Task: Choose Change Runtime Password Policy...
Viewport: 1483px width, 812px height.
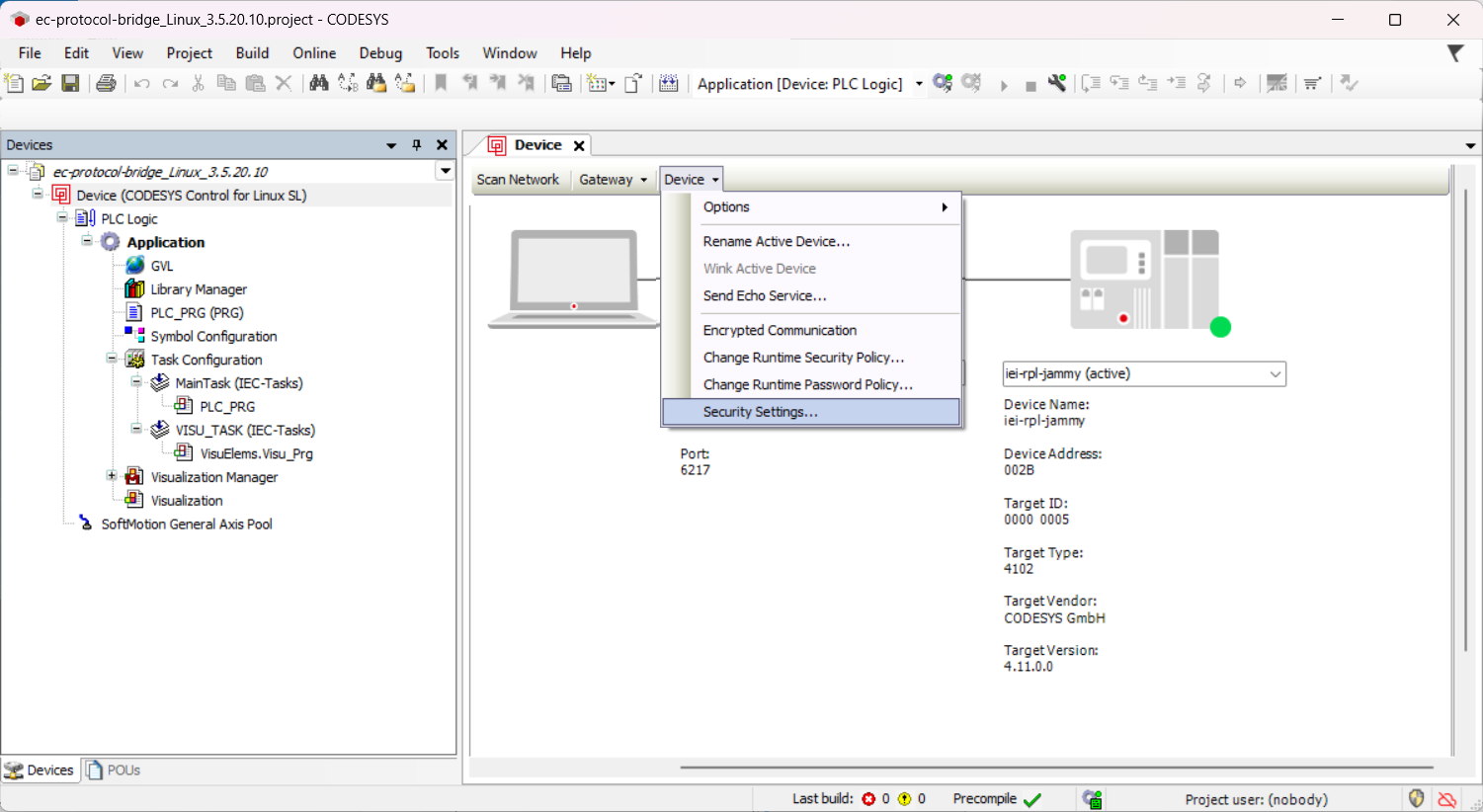Action: pyautogui.click(x=811, y=385)
